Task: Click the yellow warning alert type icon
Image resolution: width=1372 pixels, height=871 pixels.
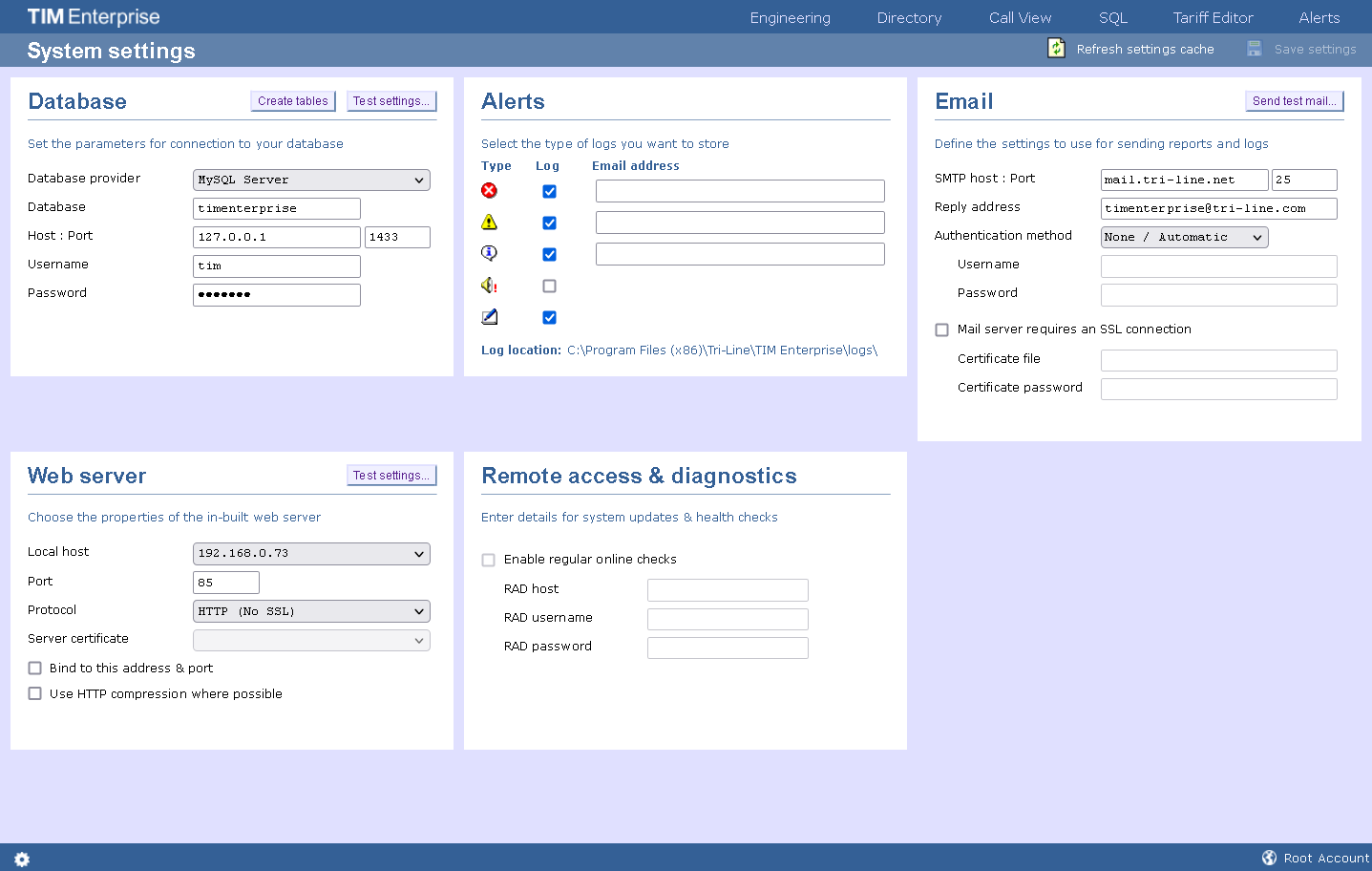Action: click(x=488, y=222)
